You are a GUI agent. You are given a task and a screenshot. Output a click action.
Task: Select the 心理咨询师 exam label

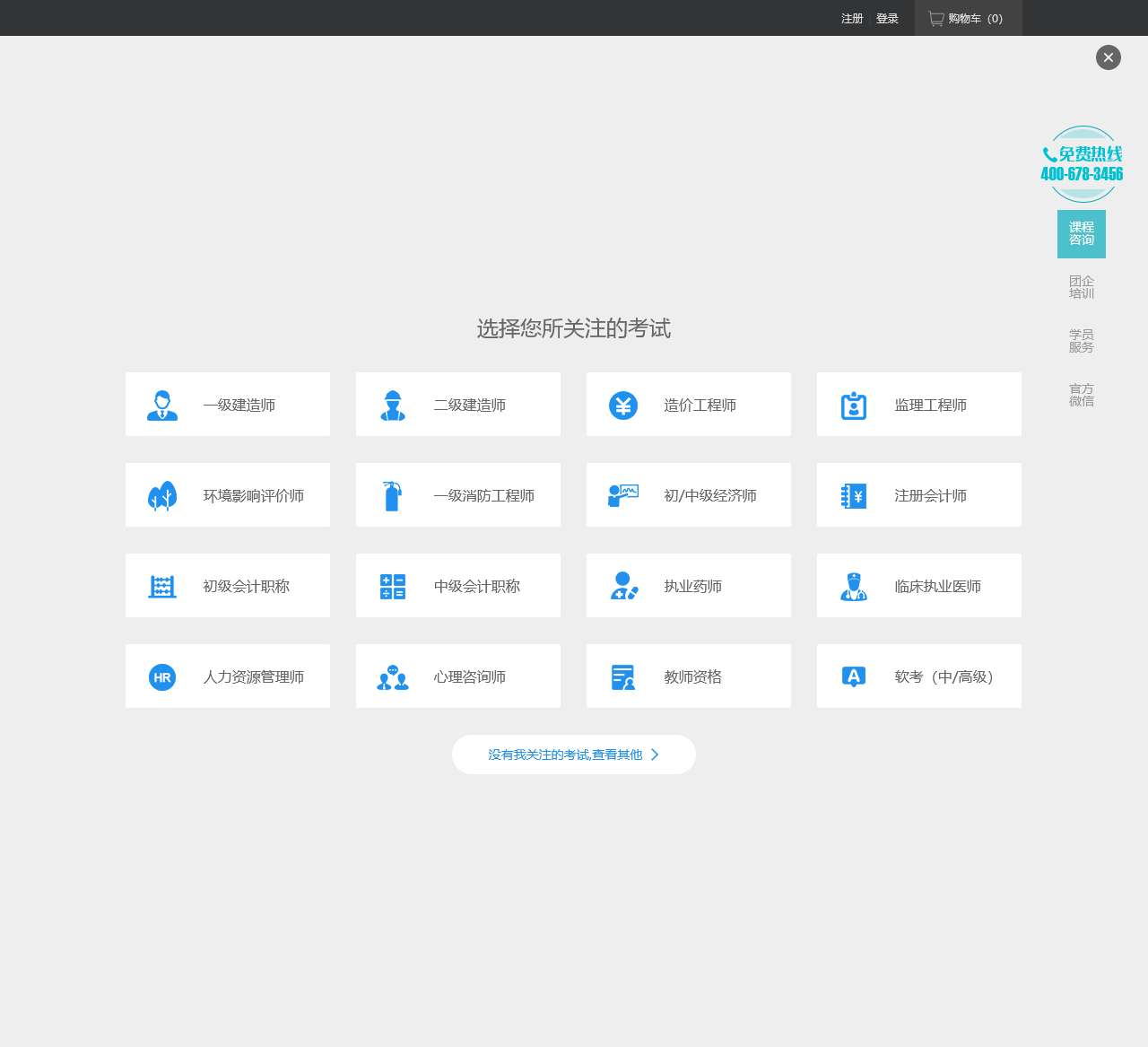pyautogui.click(x=470, y=677)
